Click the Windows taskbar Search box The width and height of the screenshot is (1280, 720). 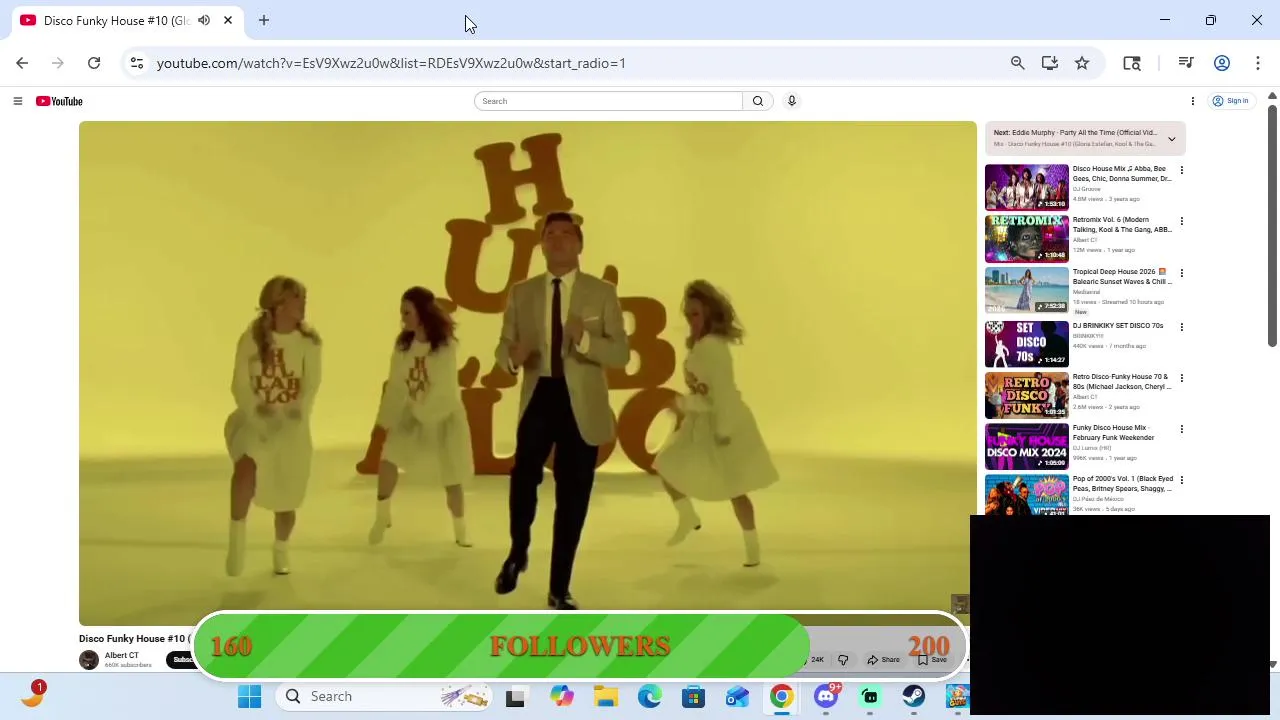[x=383, y=696]
